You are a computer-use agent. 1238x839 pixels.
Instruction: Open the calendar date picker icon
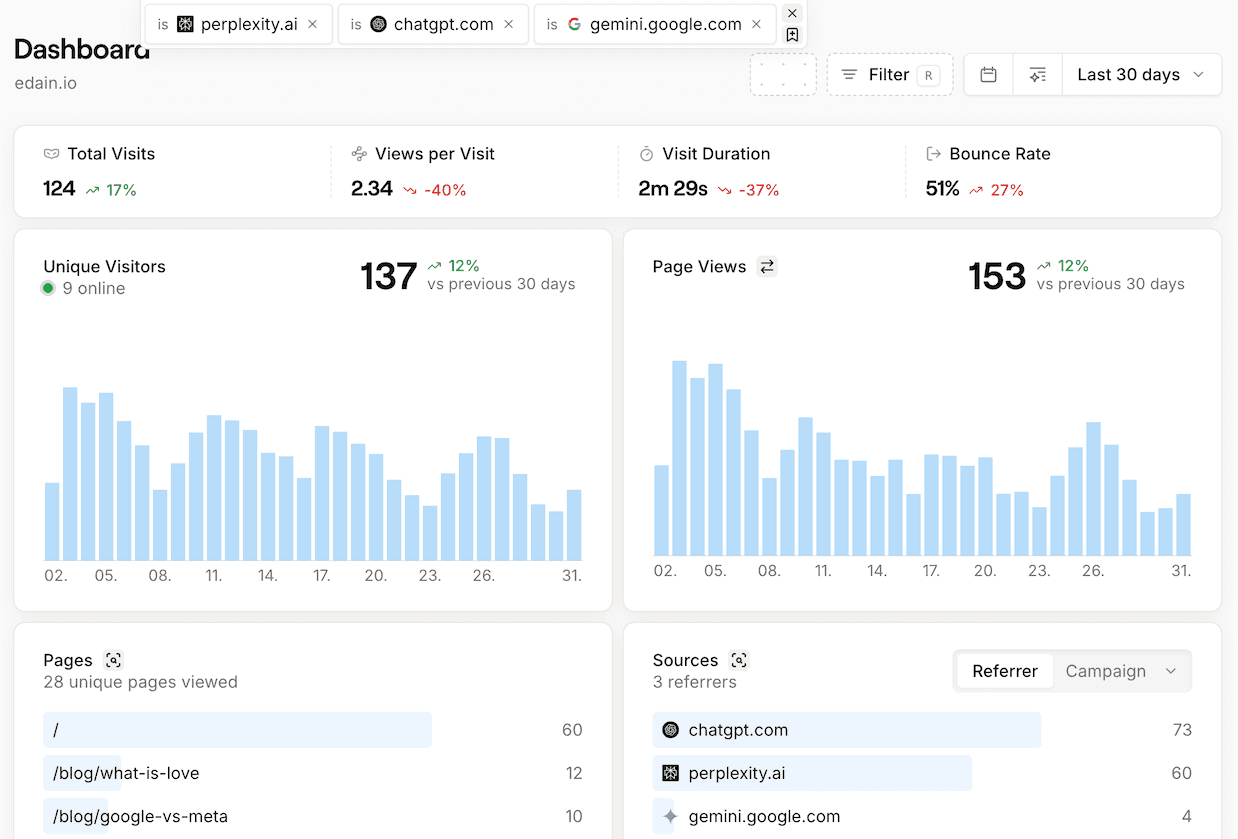click(988, 74)
